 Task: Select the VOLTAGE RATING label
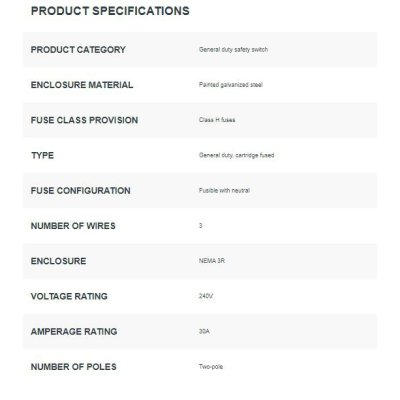[x=69, y=296]
